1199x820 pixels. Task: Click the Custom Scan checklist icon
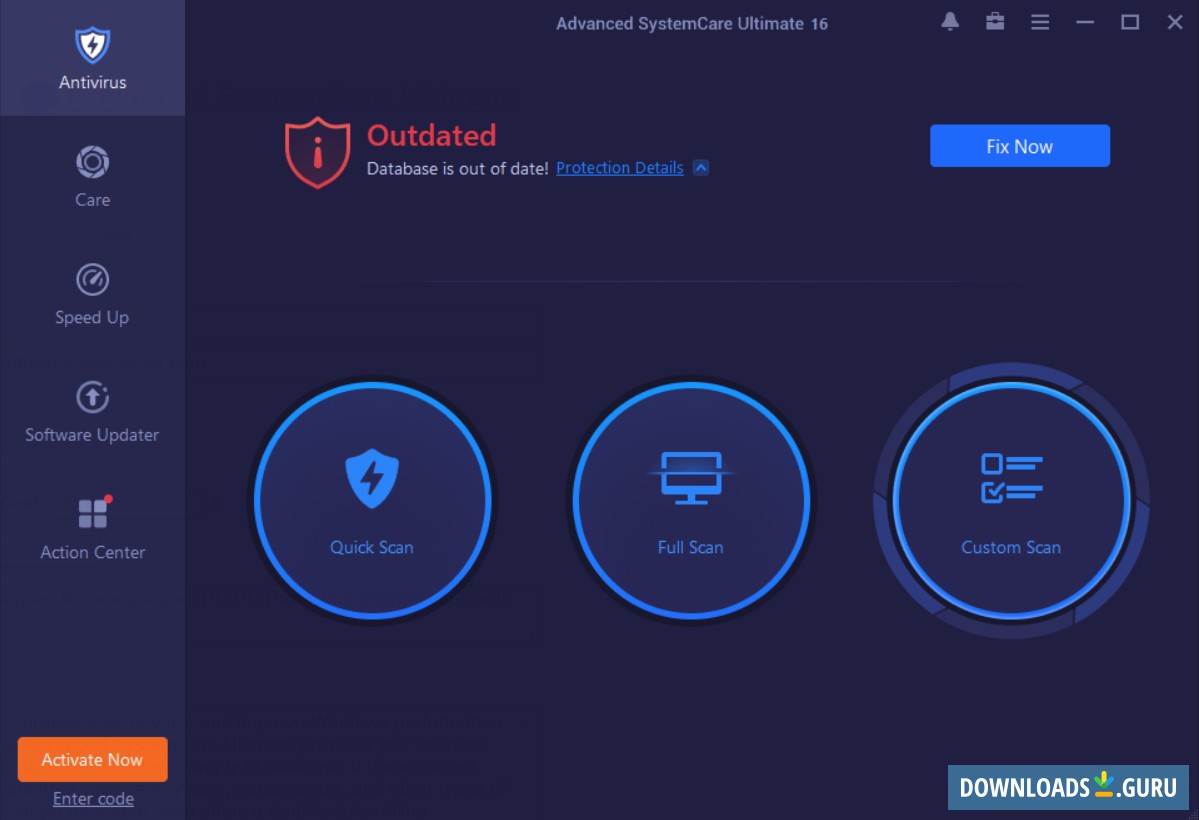coord(1012,477)
